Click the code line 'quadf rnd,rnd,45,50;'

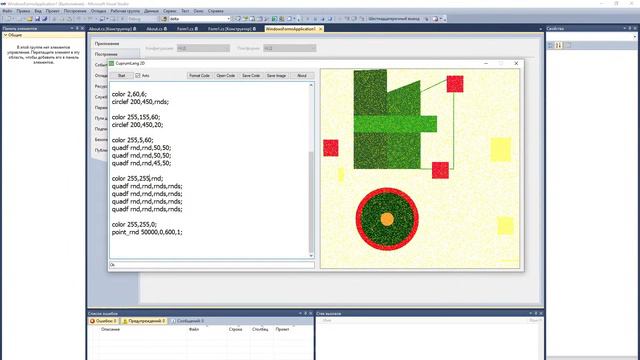tap(141, 163)
